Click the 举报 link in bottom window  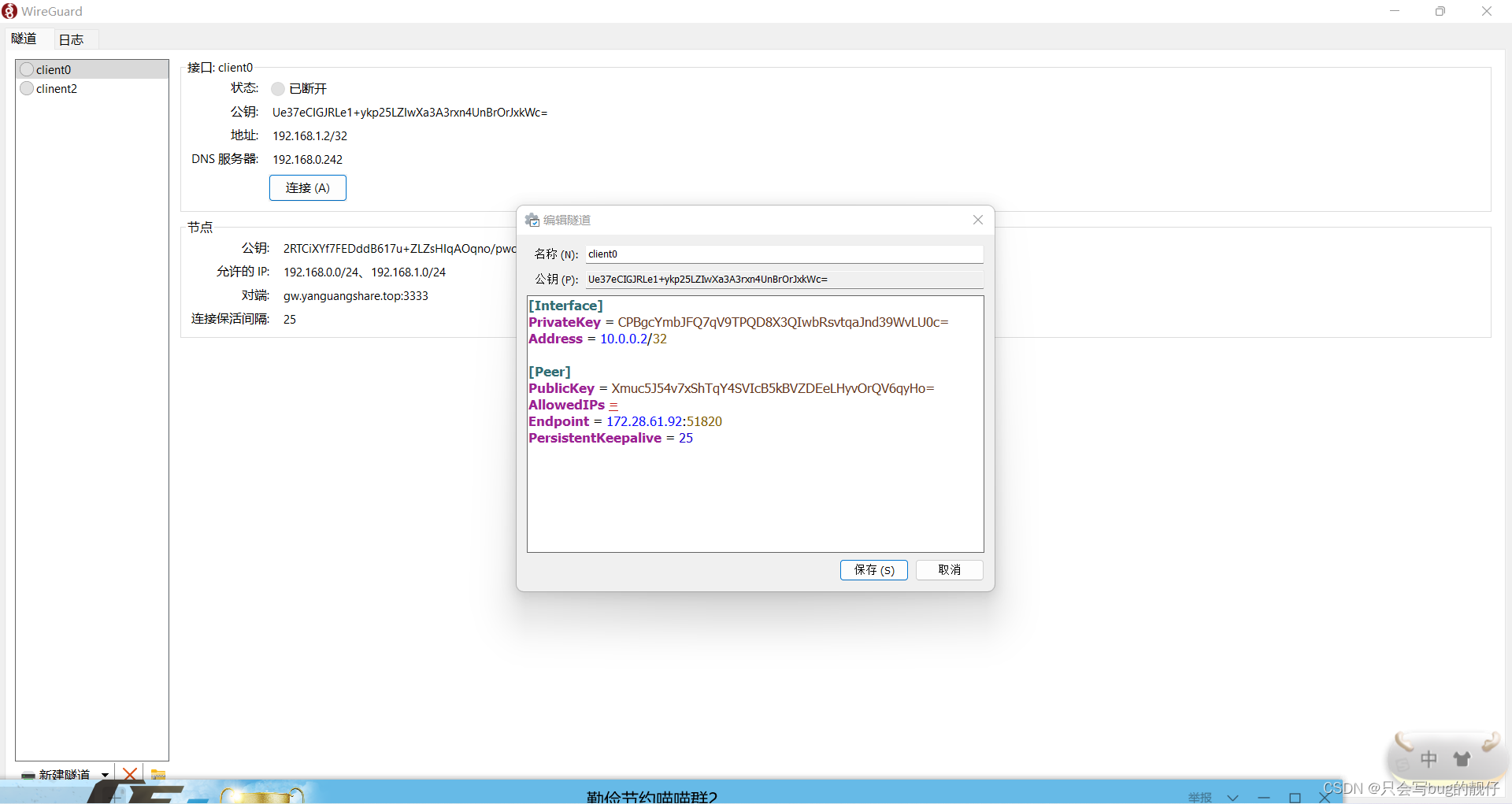[1200, 797]
